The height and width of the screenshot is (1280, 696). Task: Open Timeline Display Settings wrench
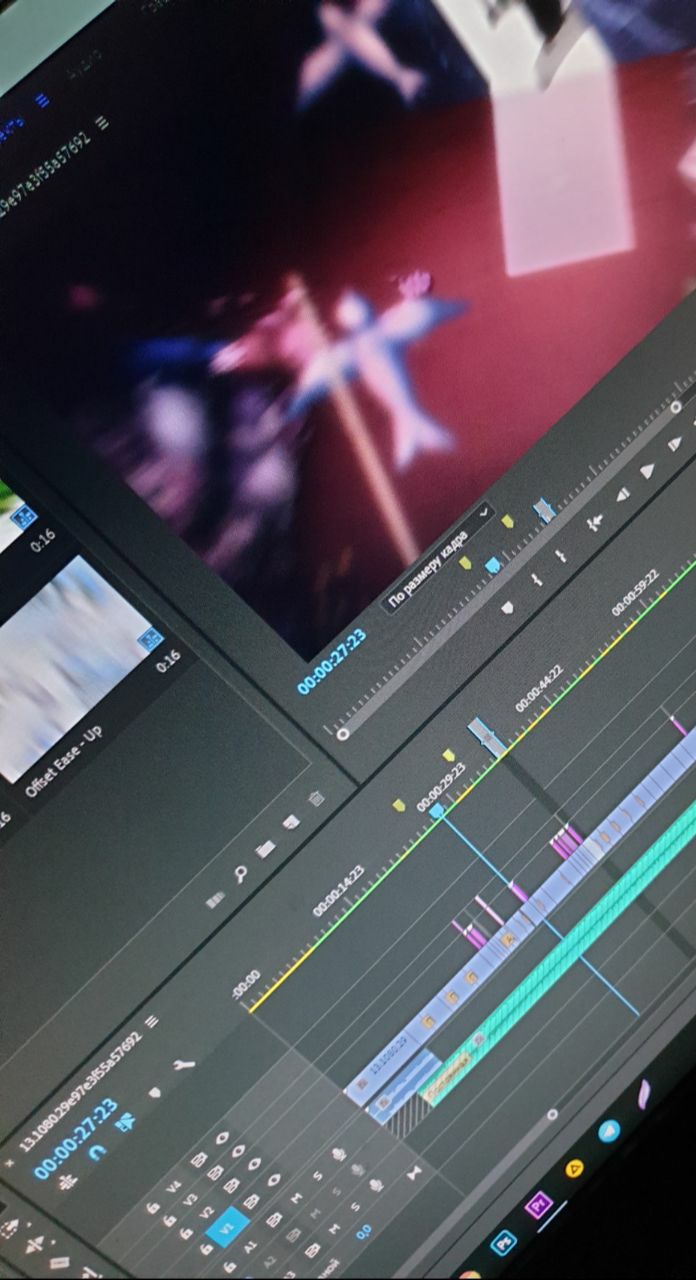[184, 1064]
